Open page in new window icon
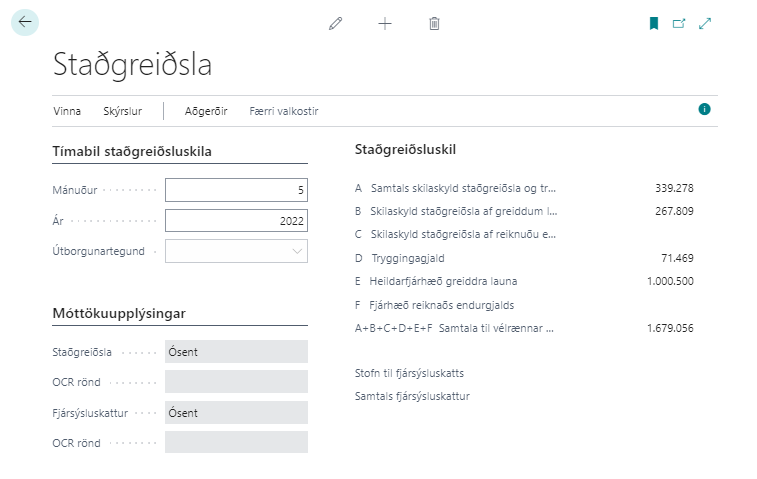The image size is (757, 479). (x=680, y=23)
